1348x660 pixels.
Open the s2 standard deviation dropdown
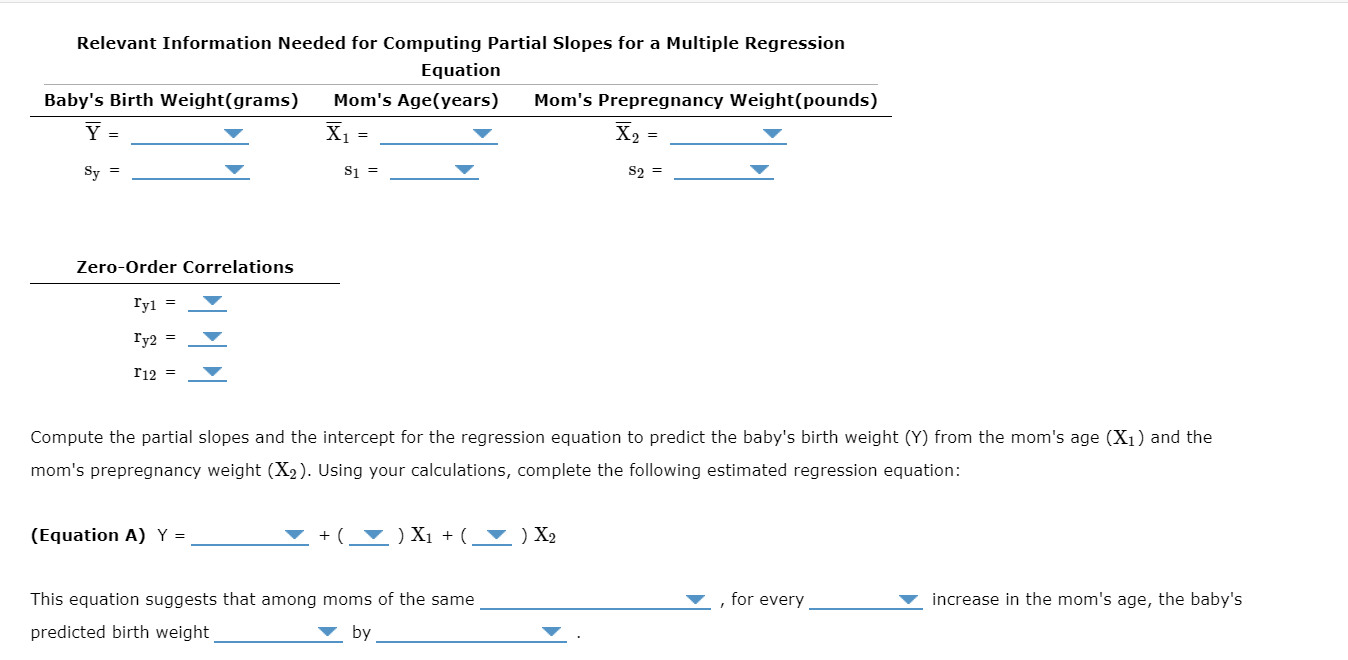coord(758,169)
